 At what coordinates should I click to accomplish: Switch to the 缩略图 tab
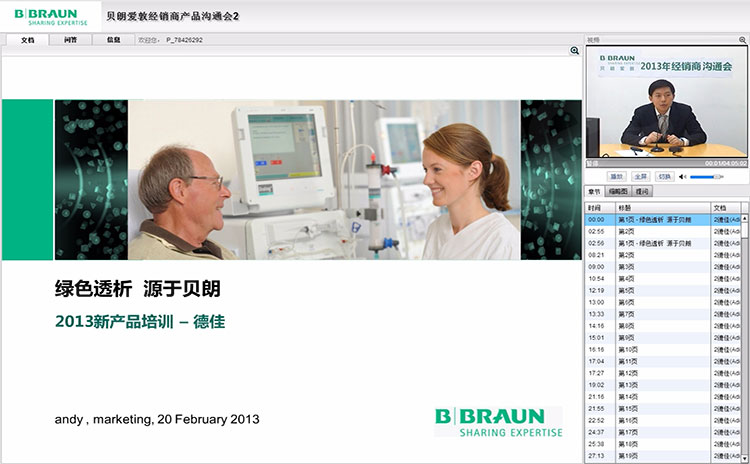[x=618, y=191]
